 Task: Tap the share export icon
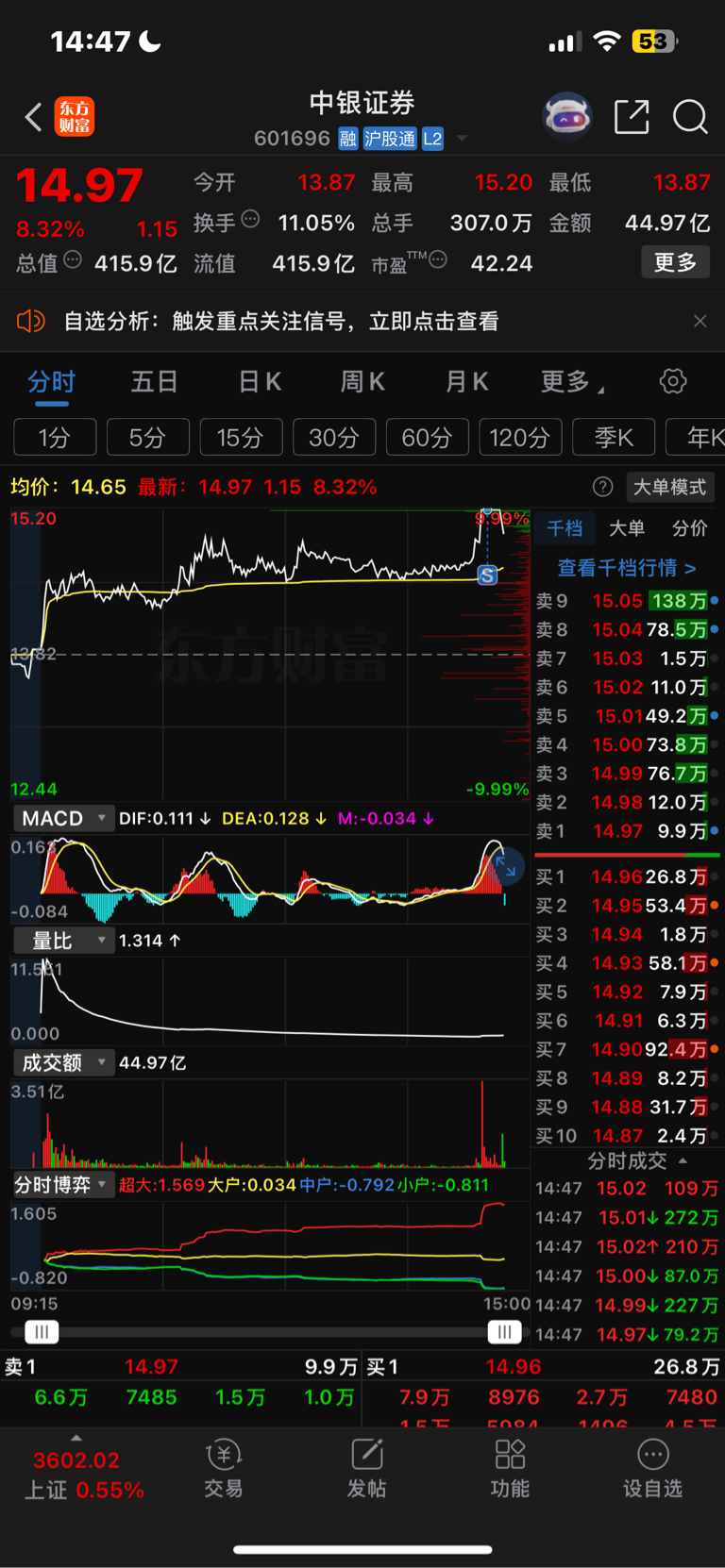(x=632, y=117)
